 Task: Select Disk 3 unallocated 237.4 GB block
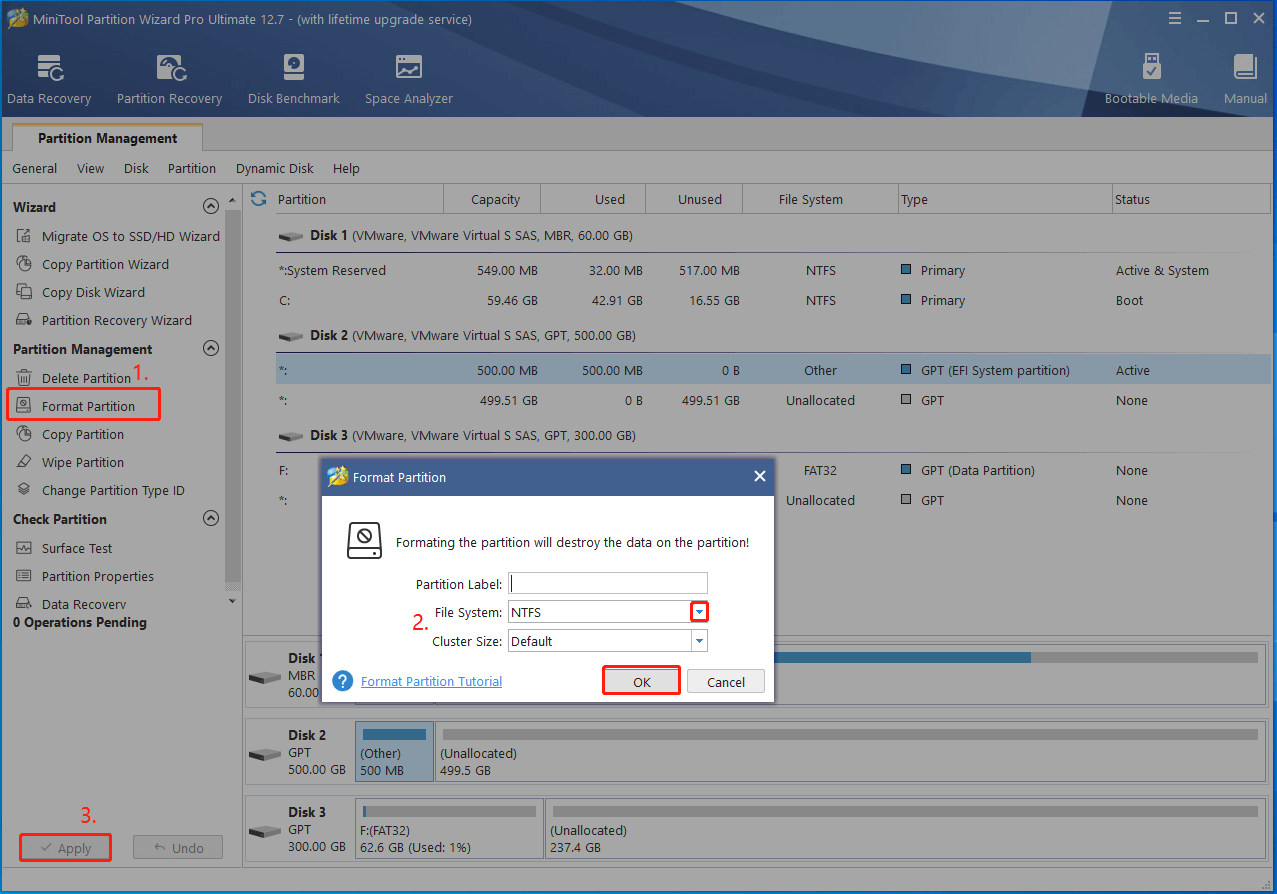click(x=903, y=831)
